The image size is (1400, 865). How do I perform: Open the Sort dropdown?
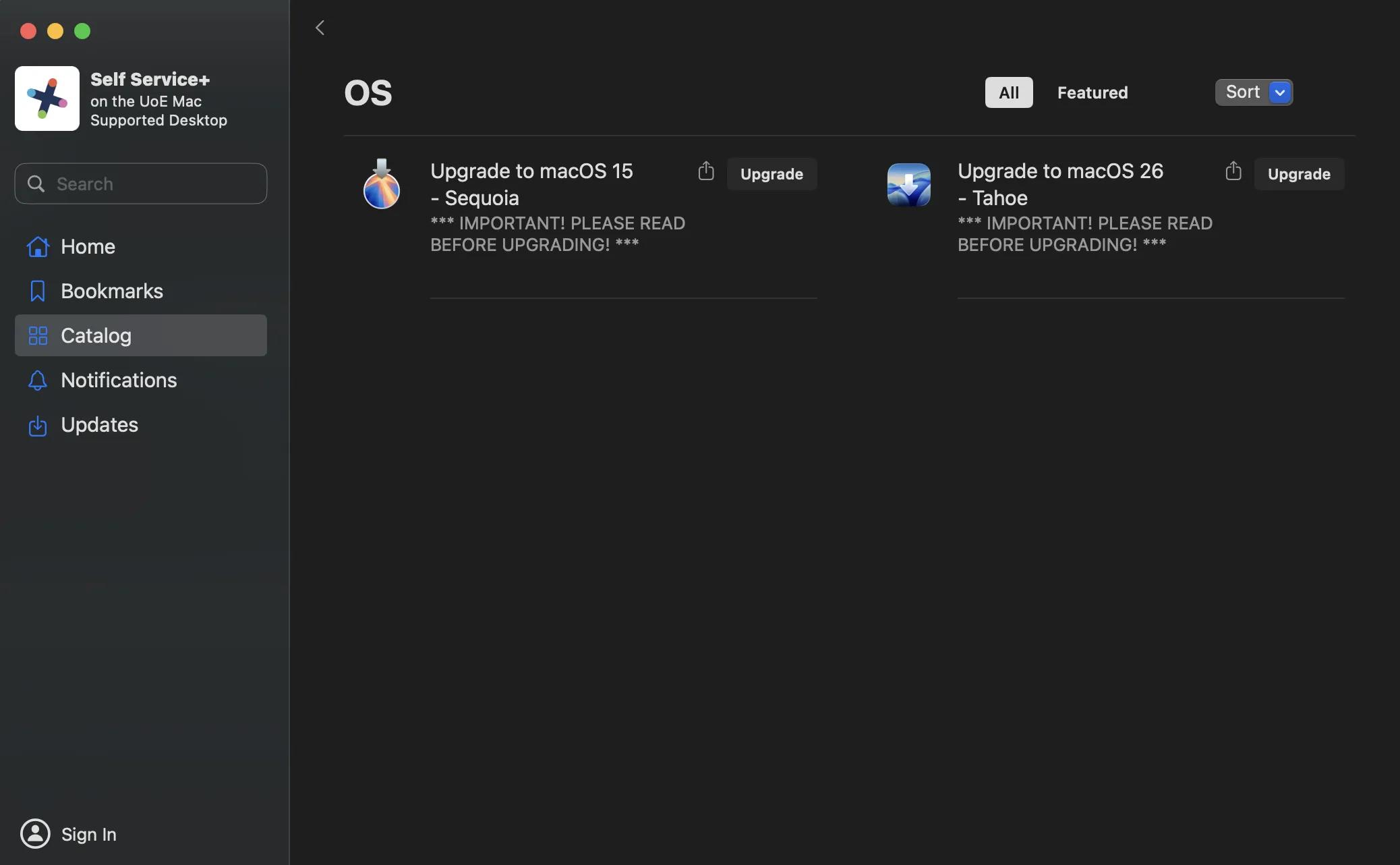click(x=1254, y=92)
